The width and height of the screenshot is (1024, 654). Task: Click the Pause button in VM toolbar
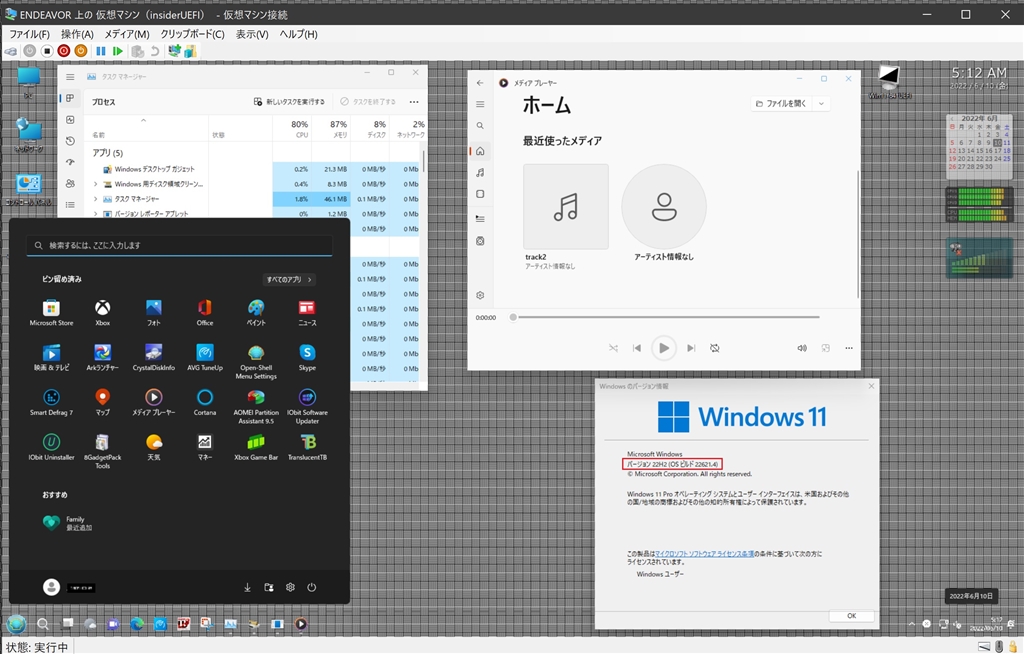tap(100, 51)
